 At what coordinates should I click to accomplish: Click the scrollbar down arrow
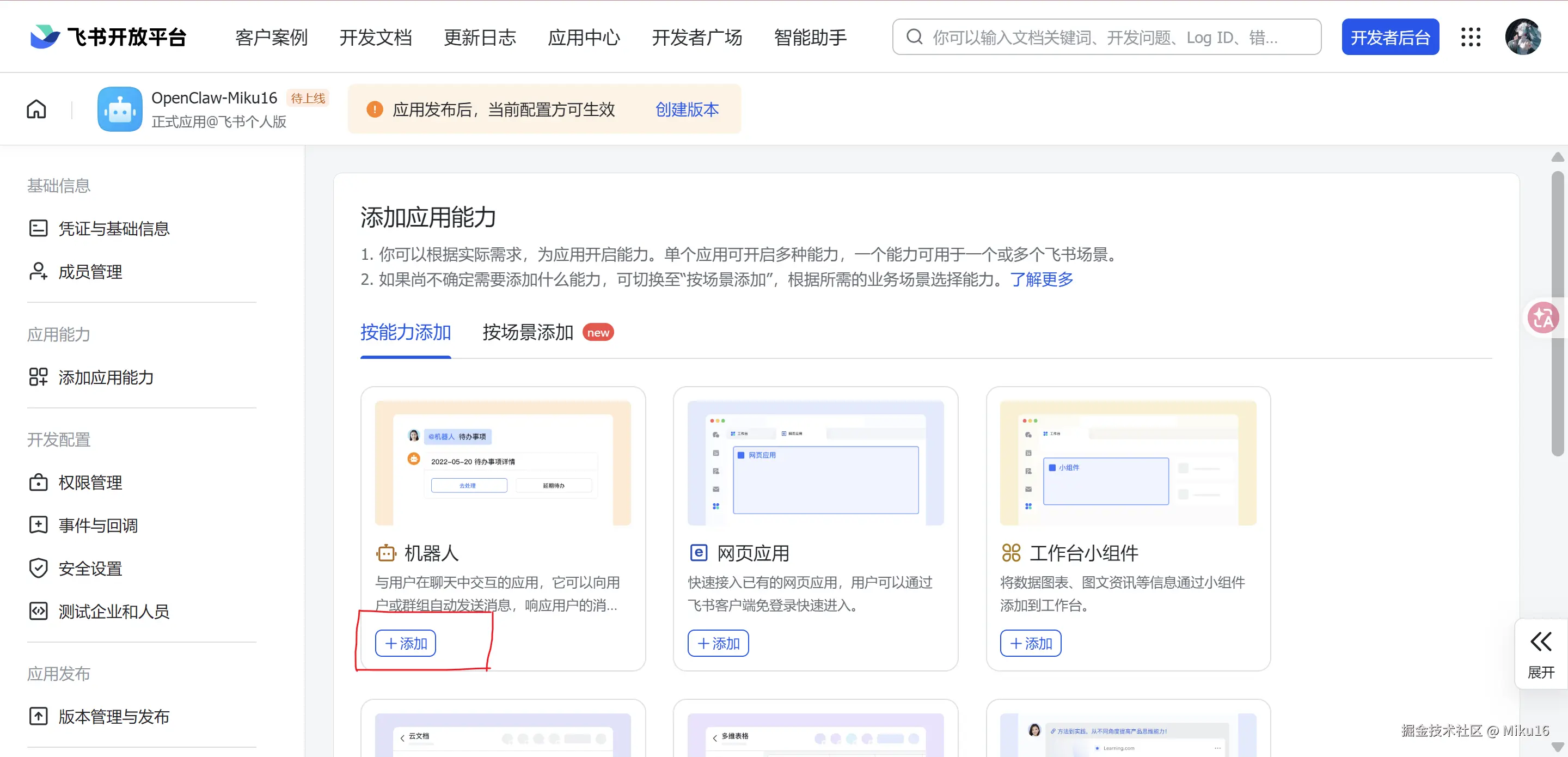pos(1557,747)
